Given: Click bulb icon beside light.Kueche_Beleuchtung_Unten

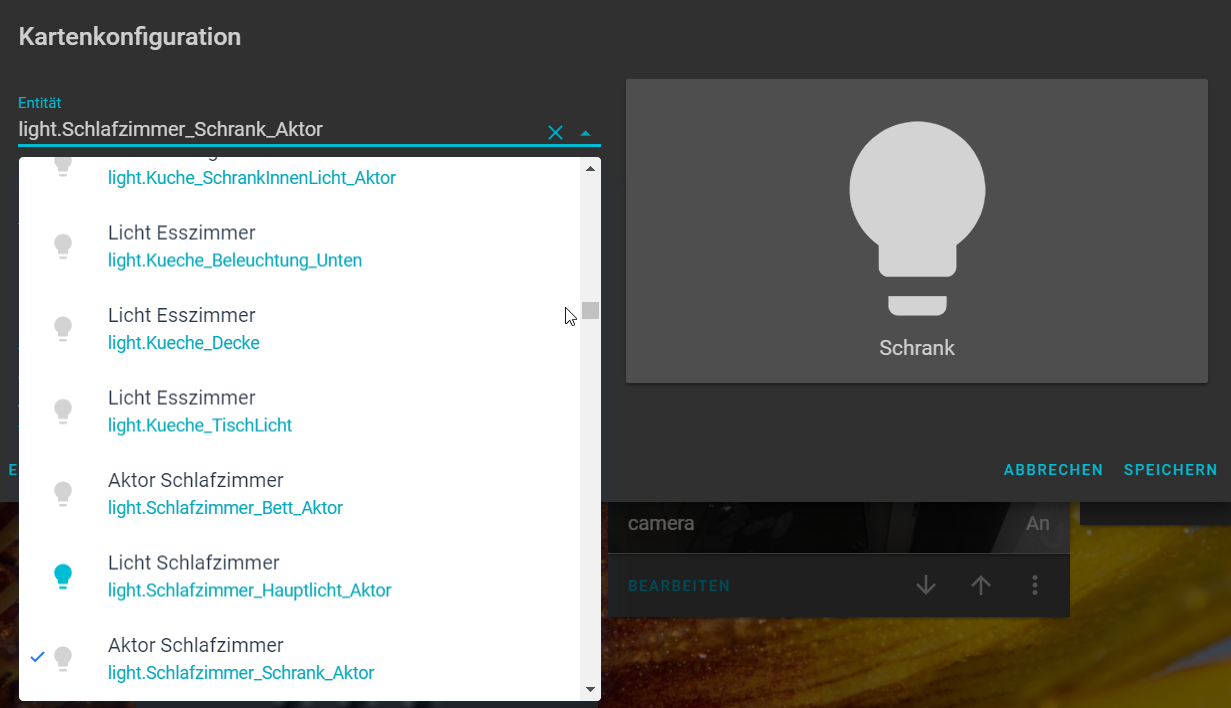Looking at the screenshot, I should pyautogui.click(x=63, y=246).
